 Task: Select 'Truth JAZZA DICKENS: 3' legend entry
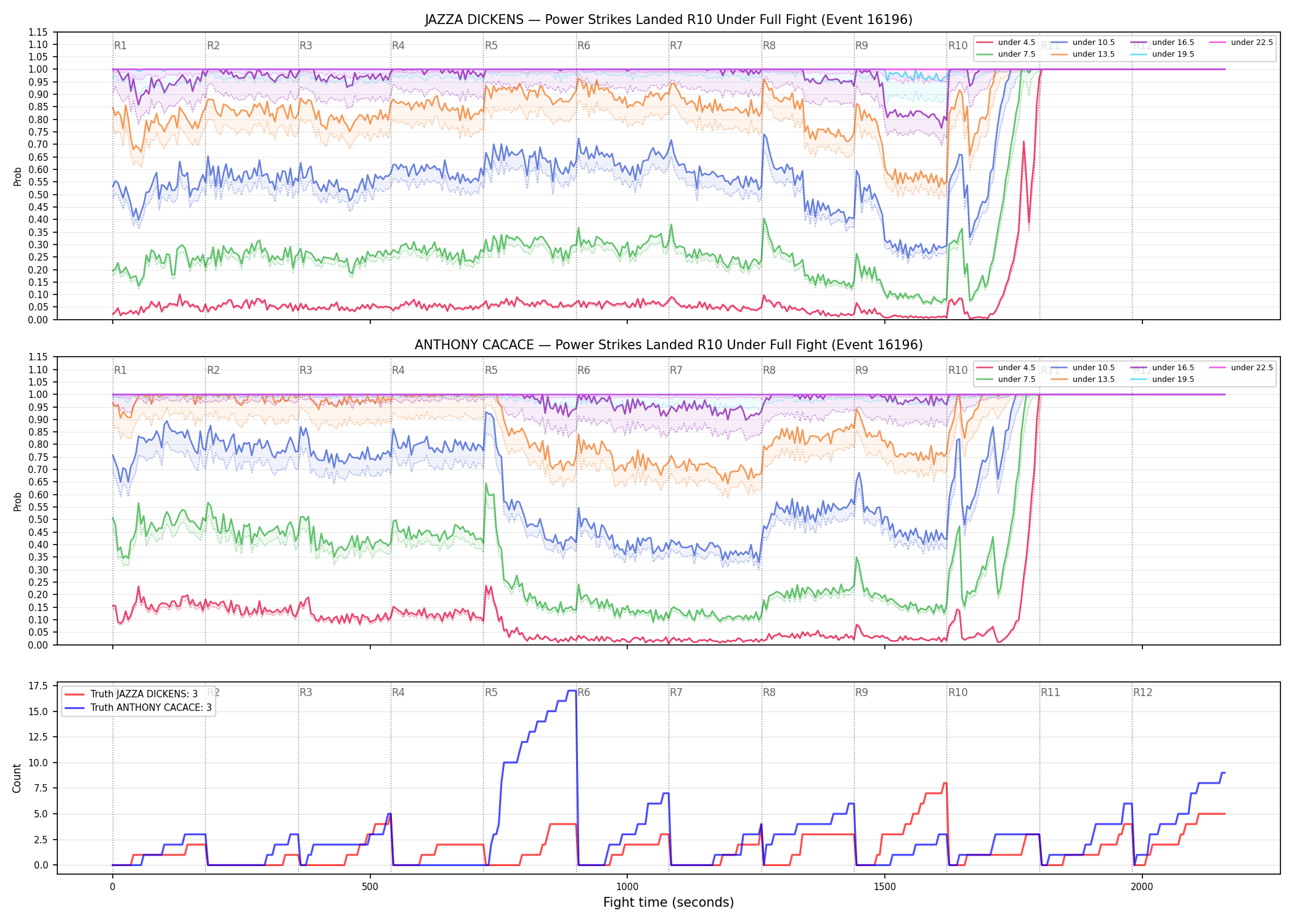(x=131, y=694)
